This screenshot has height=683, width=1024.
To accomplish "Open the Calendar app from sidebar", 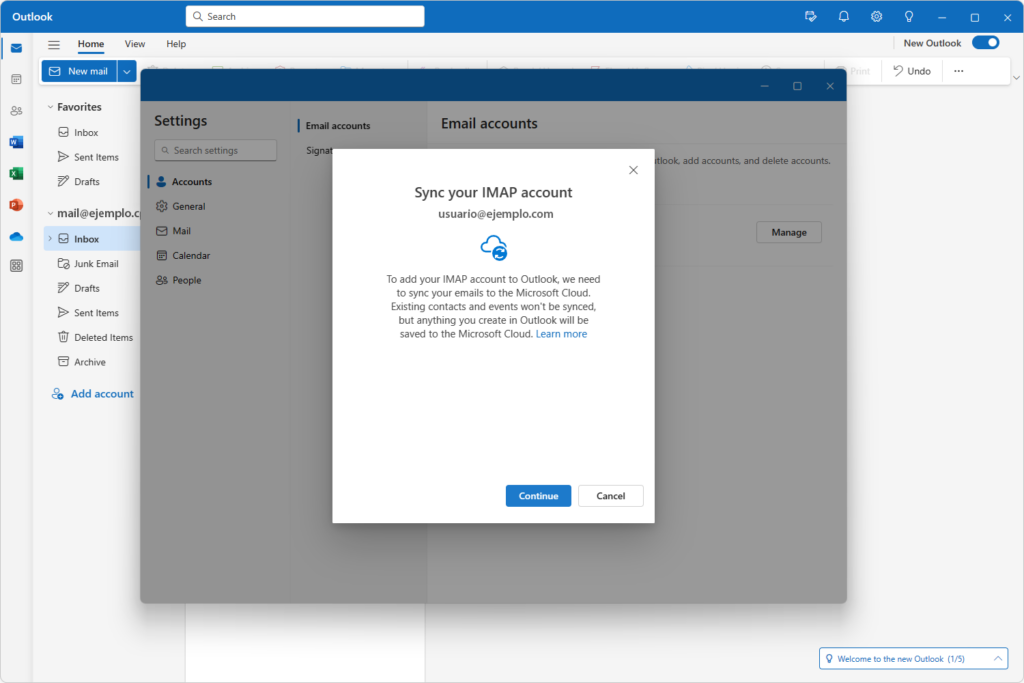I will pos(16,79).
